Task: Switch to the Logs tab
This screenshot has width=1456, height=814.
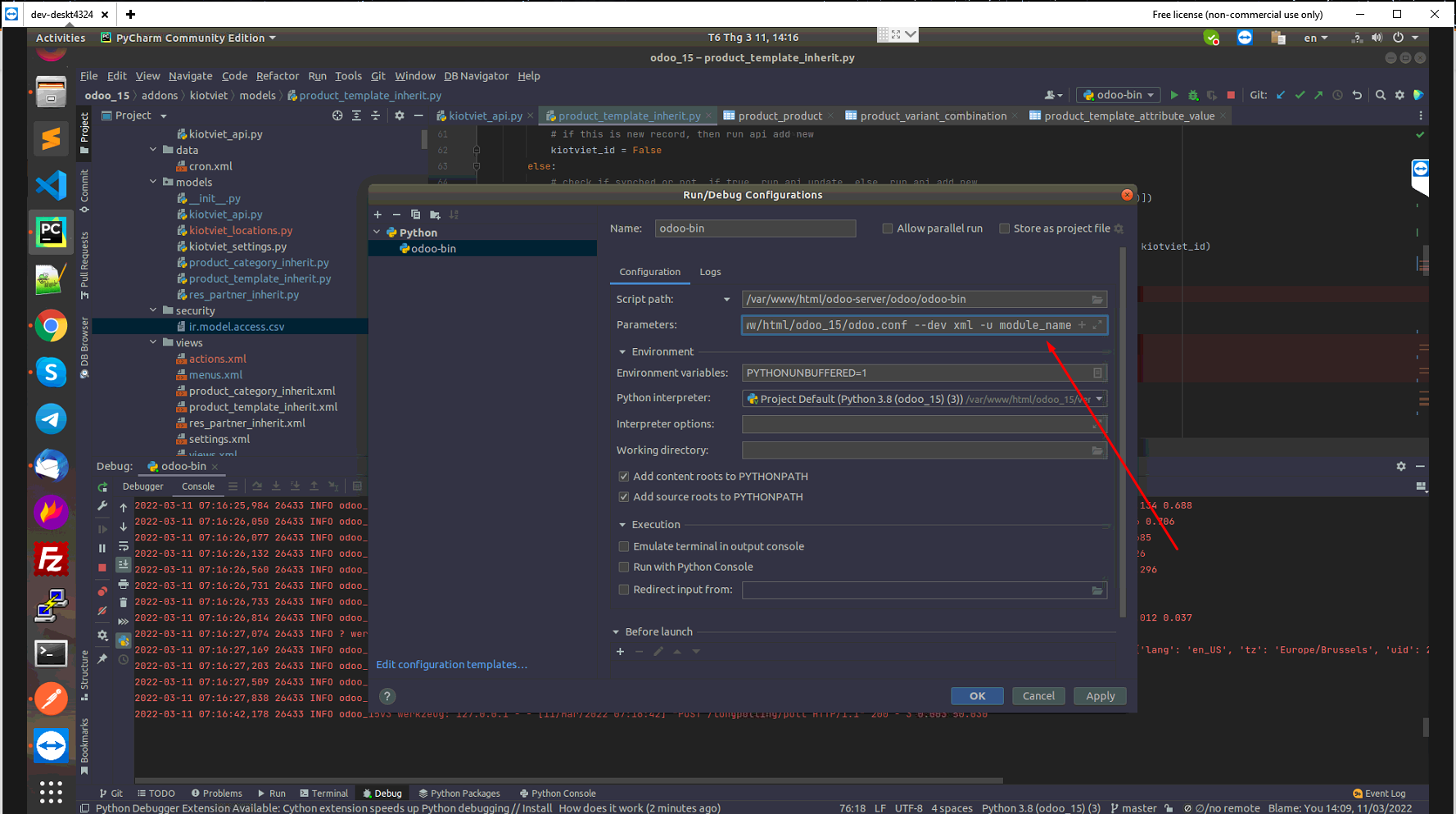Action: pyautogui.click(x=710, y=272)
